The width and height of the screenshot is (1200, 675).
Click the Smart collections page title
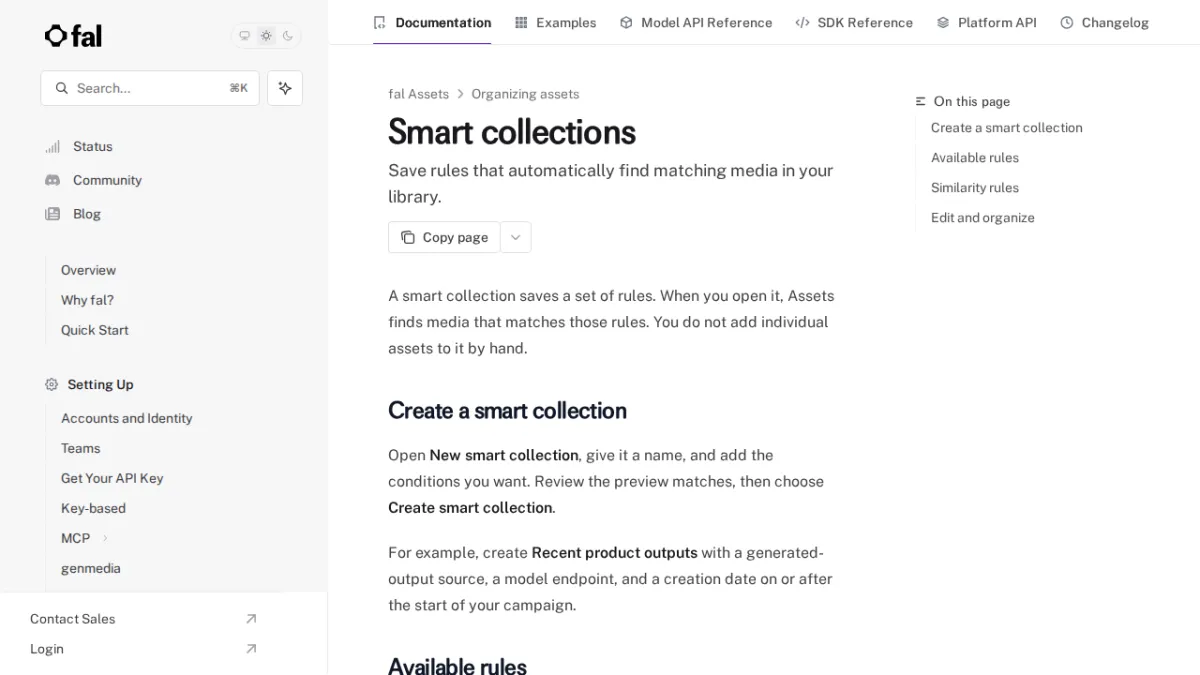[x=512, y=132]
